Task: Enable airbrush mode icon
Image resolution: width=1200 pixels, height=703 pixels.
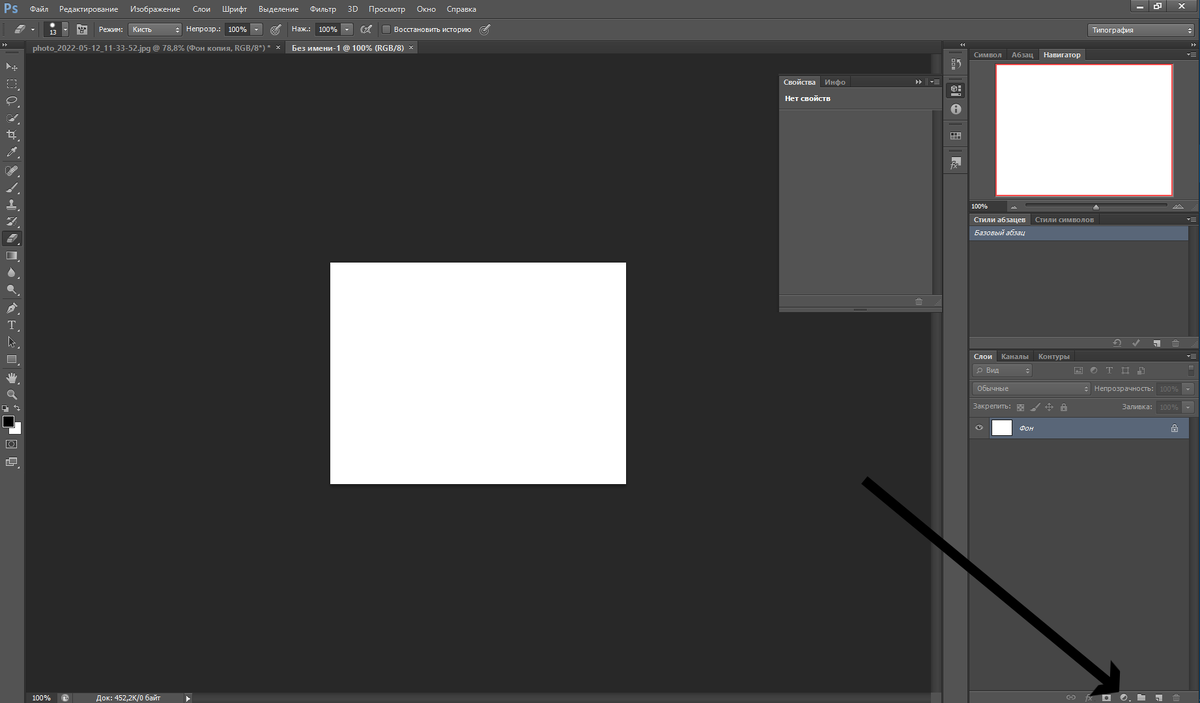Action: pos(366,30)
